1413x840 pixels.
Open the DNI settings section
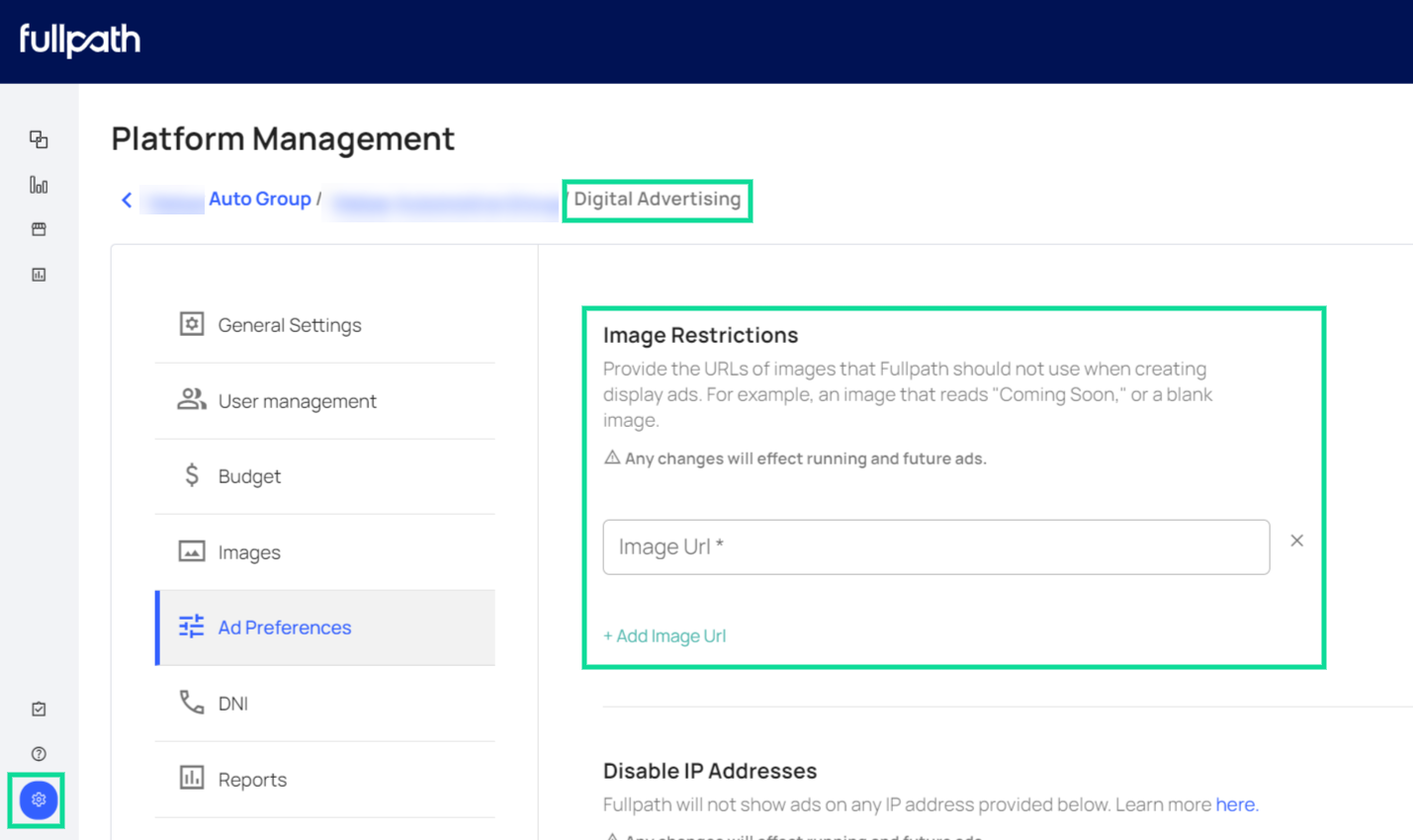coord(233,704)
